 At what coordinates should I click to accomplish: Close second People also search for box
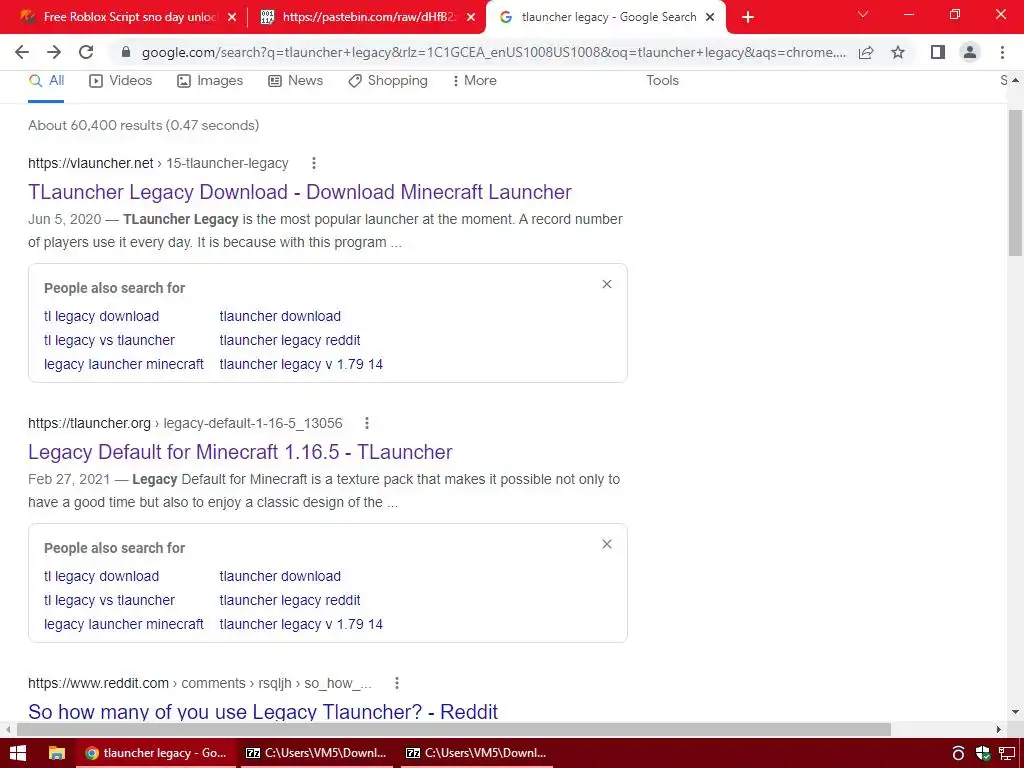point(607,544)
